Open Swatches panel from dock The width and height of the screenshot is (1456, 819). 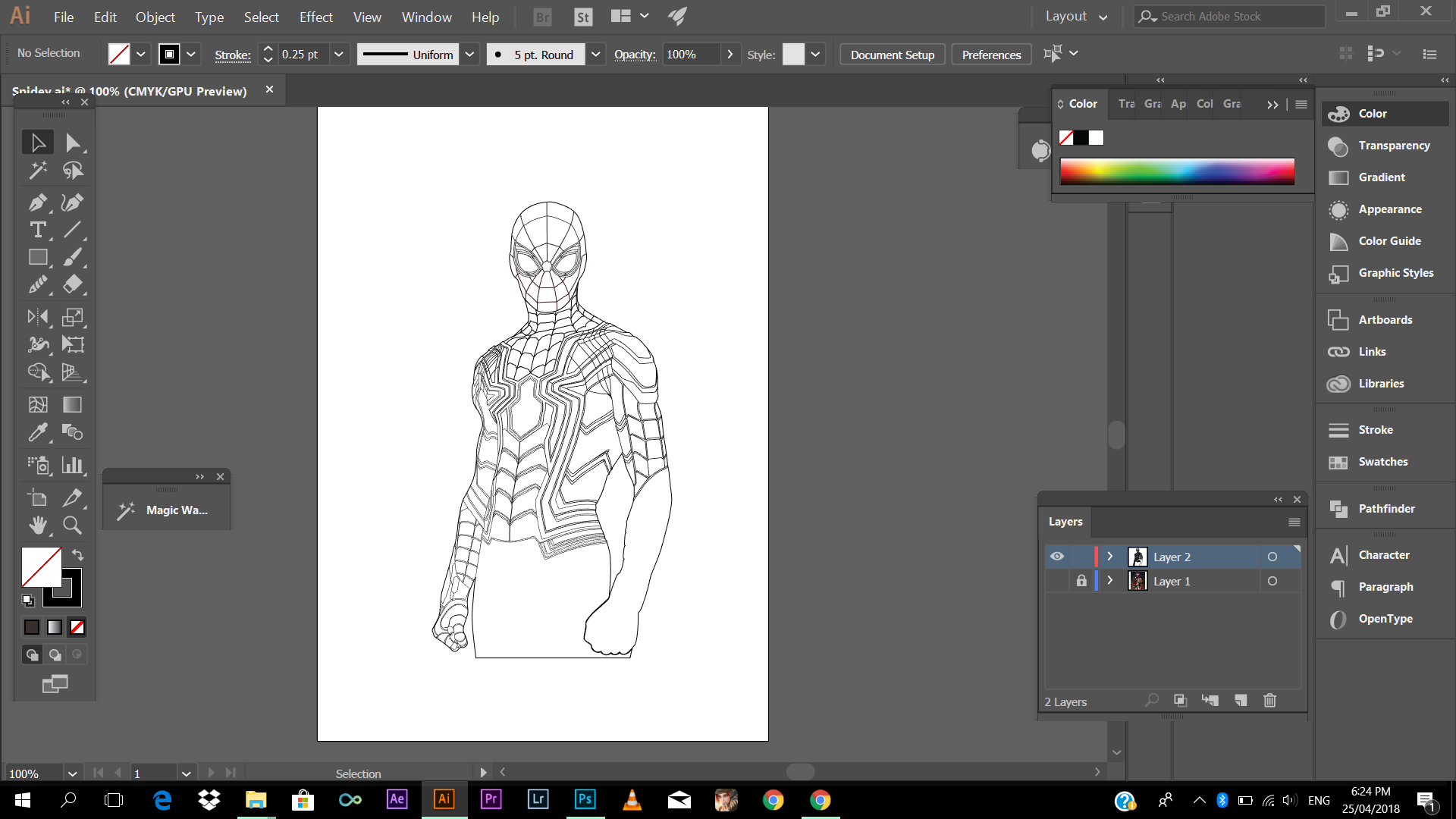1385,462
